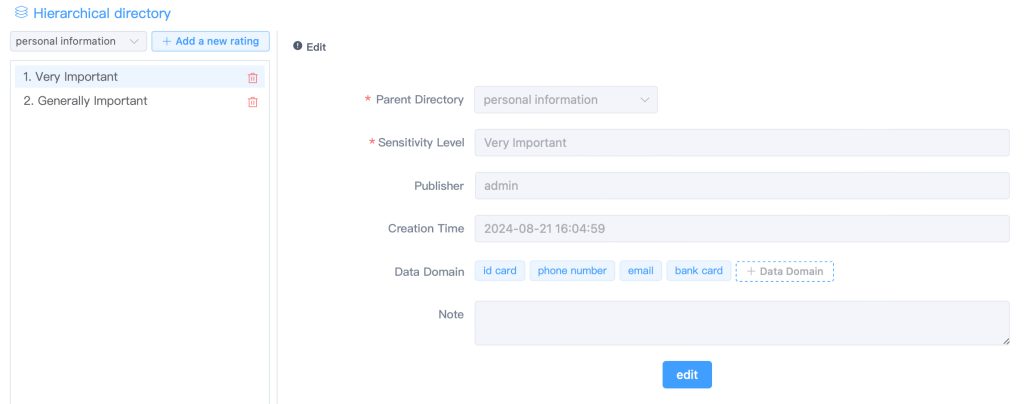Click the Creation Time label

[x=426, y=228]
